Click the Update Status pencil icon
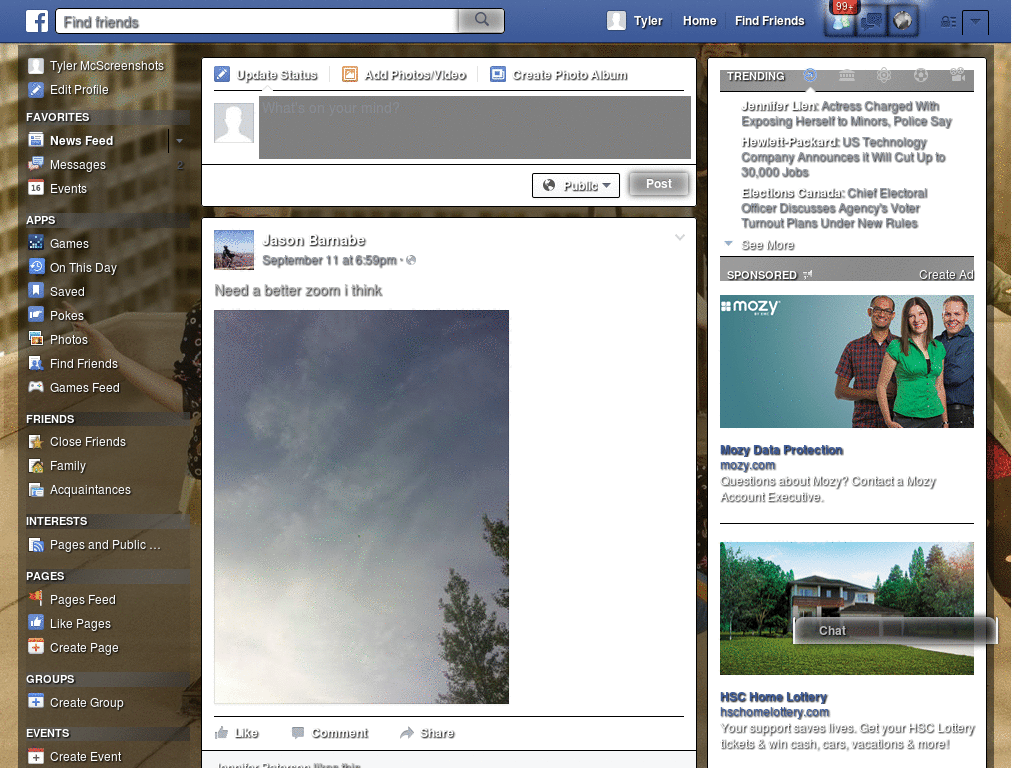 (222, 74)
